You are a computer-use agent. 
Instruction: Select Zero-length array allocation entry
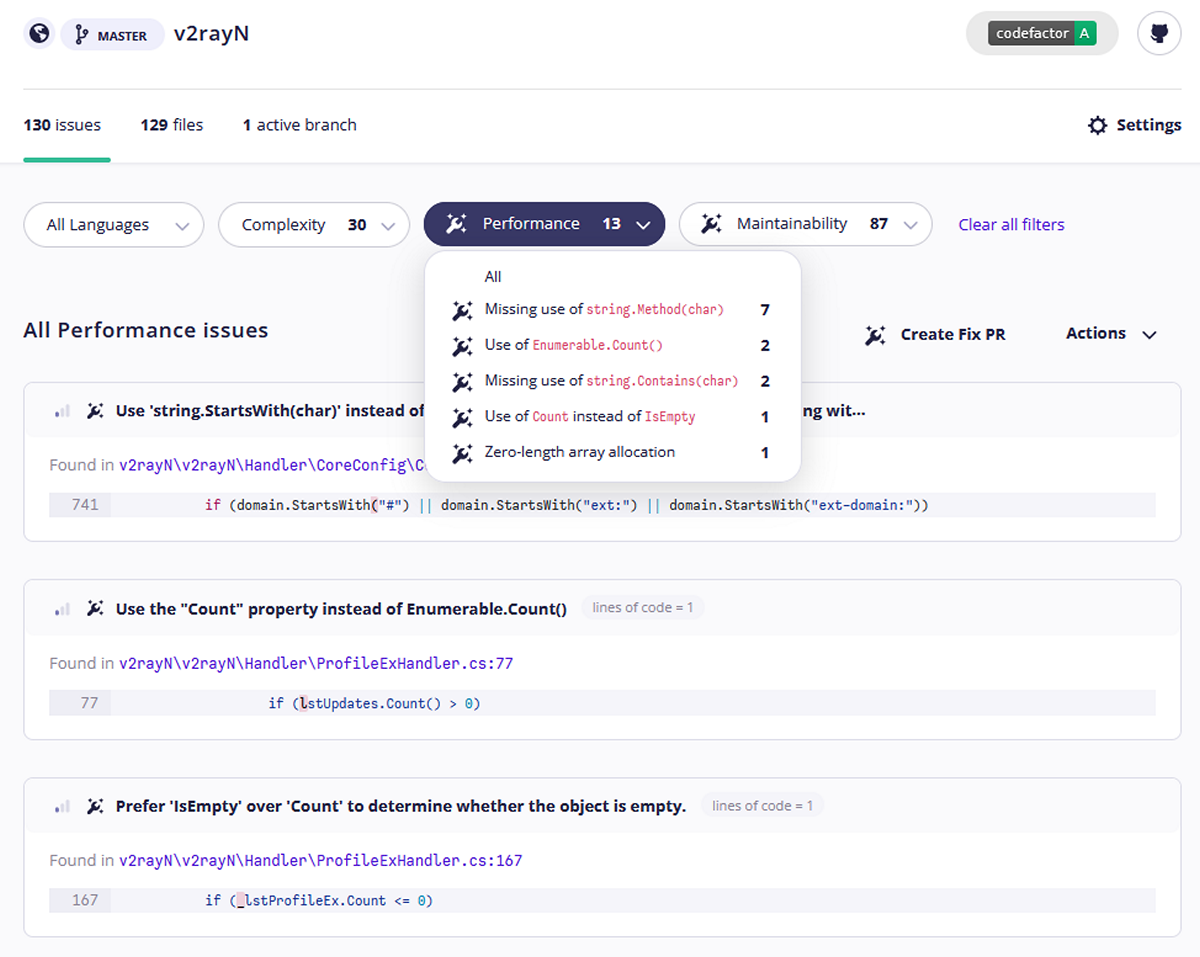point(613,452)
